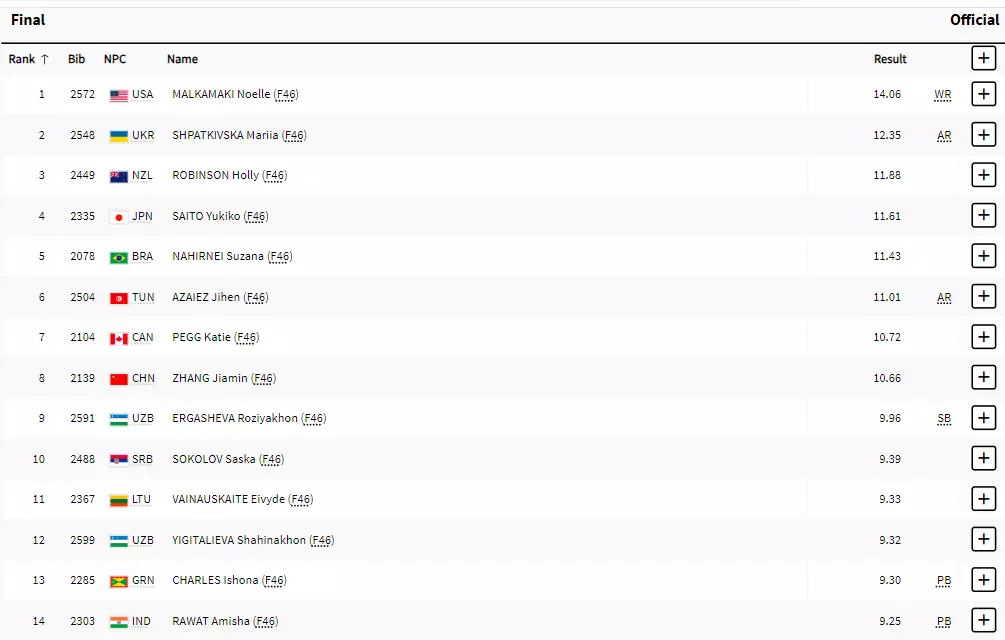The height and width of the screenshot is (640, 1005).
Task: Click the WR record abbreviation
Action: point(942,95)
